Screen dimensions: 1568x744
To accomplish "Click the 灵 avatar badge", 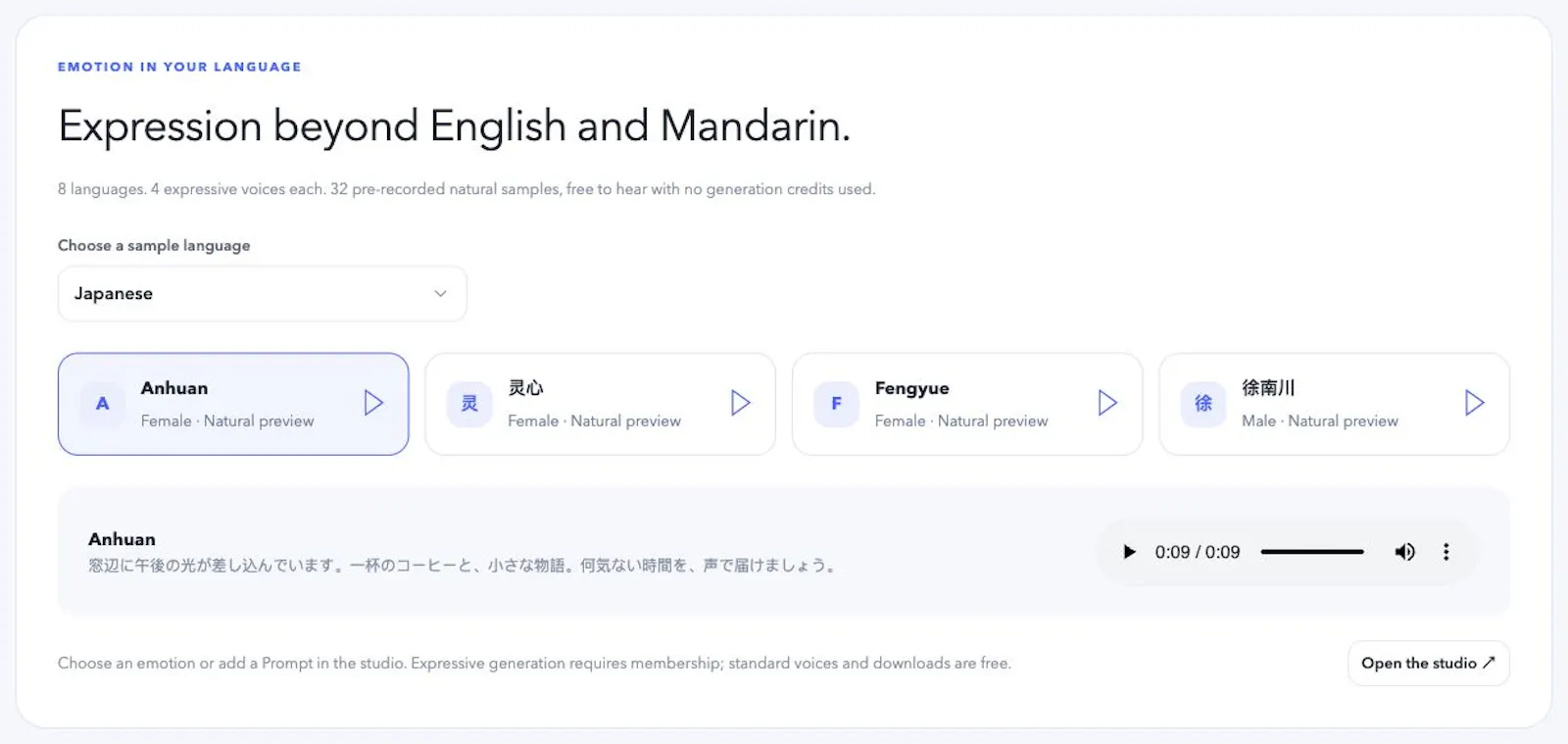I will (469, 404).
